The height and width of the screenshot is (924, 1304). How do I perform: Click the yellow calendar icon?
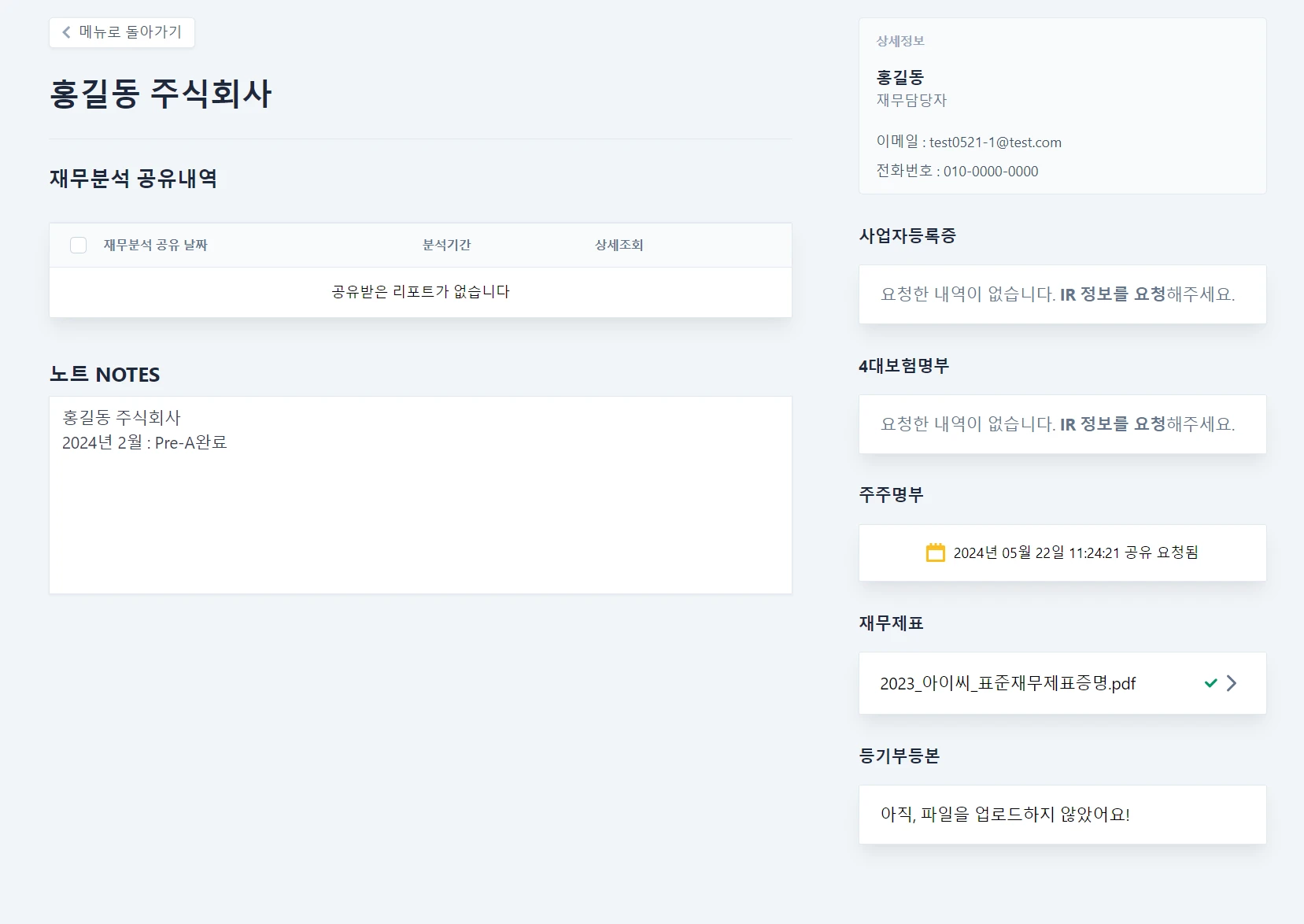click(x=935, y=553)
